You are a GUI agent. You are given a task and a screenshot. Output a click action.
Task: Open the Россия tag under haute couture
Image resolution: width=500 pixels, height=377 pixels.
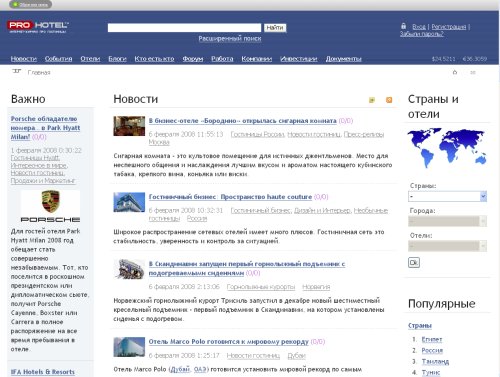(x=197, y=218)
